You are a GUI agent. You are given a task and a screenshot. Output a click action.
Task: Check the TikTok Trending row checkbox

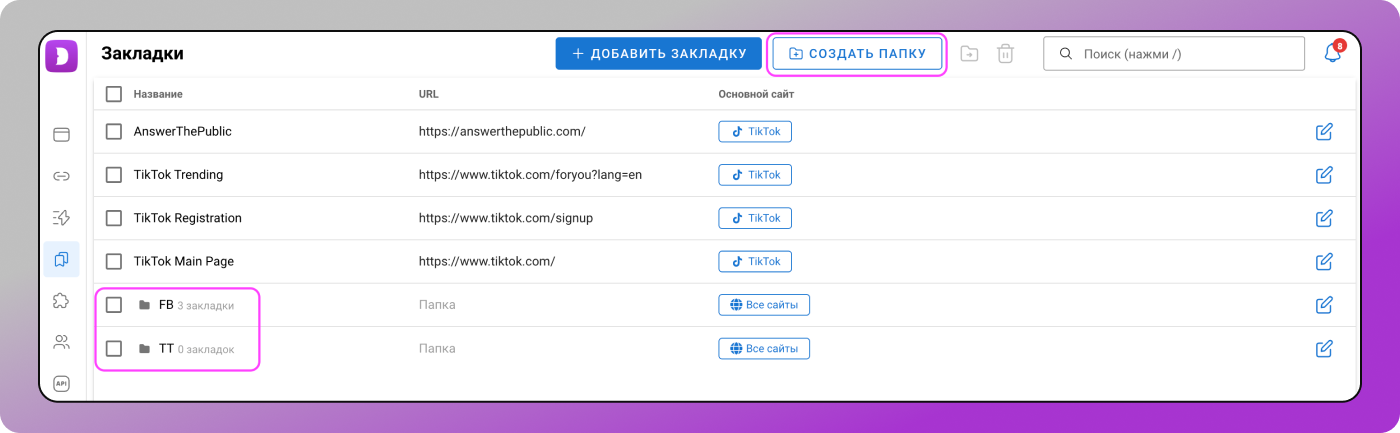tap(114, 175)
